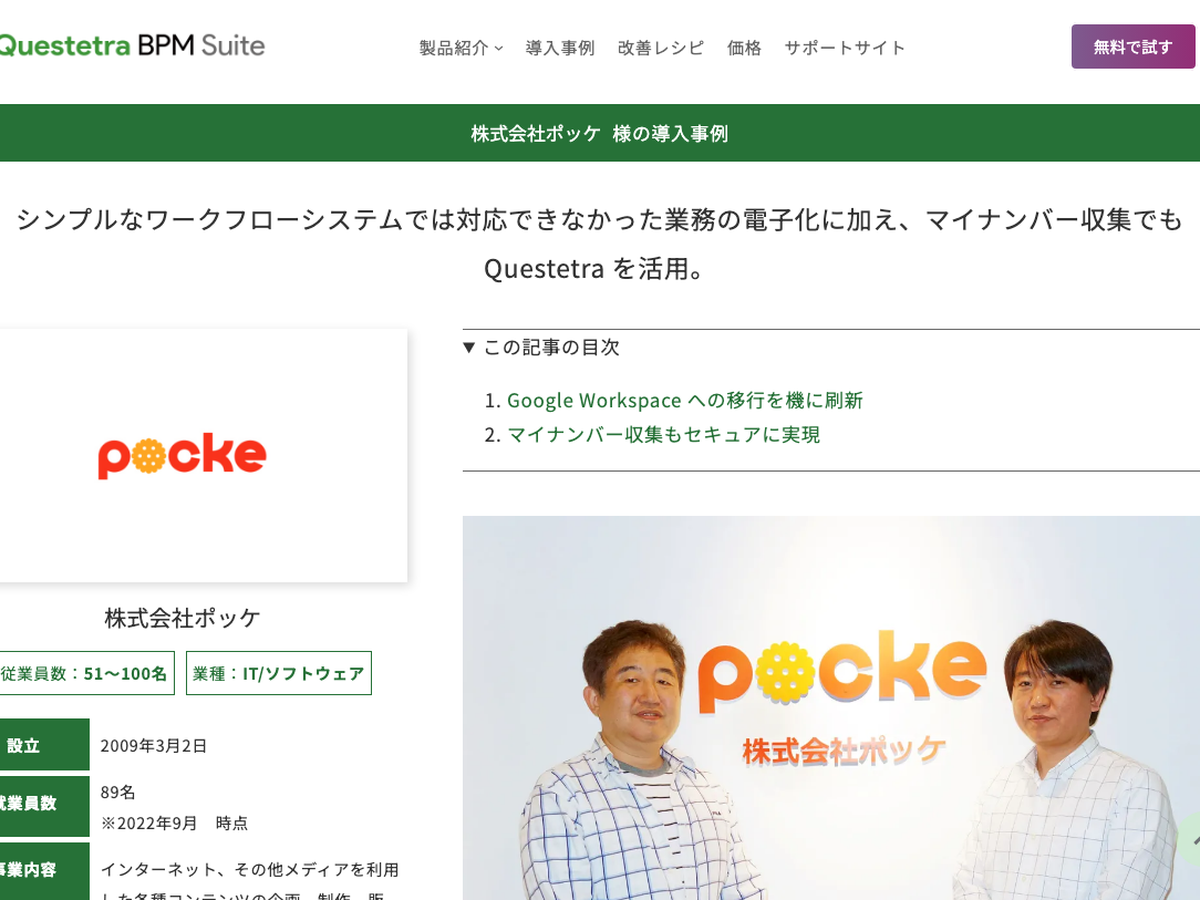Viewport: 1200px width, 900px height.
Task: Jump to Google Workspace への移行を機に刷新 section
Action: pyautogui.click(x=685, y=400)
